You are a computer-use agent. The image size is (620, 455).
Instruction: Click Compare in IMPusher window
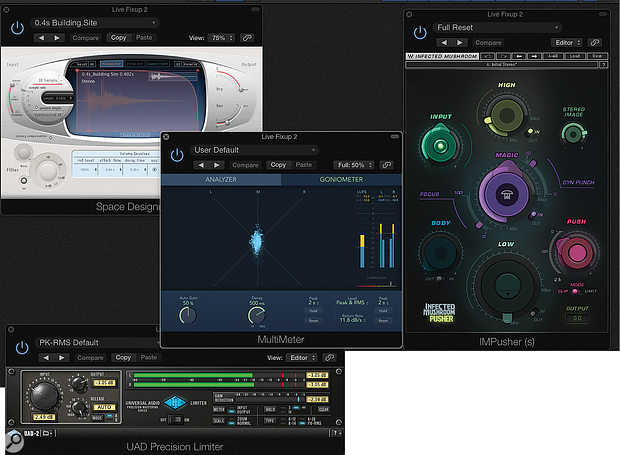click(488, 43)
